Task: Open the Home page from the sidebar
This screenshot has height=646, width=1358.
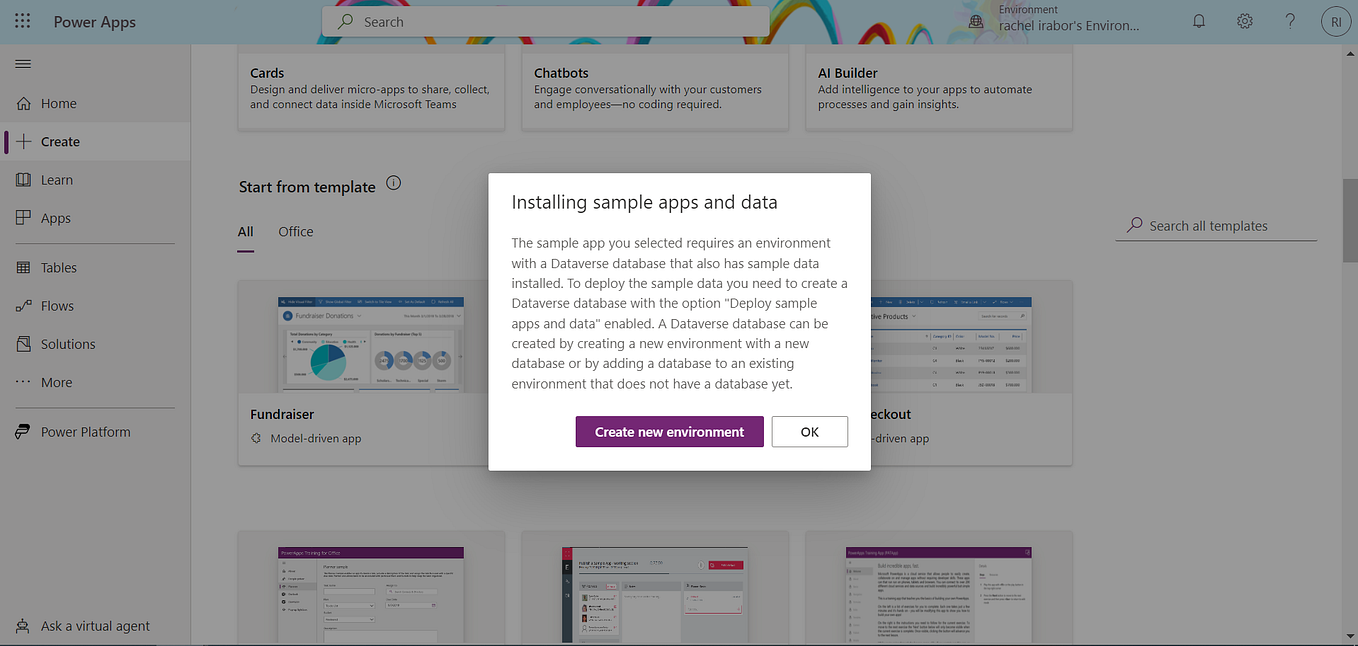Action: [60, 102]
